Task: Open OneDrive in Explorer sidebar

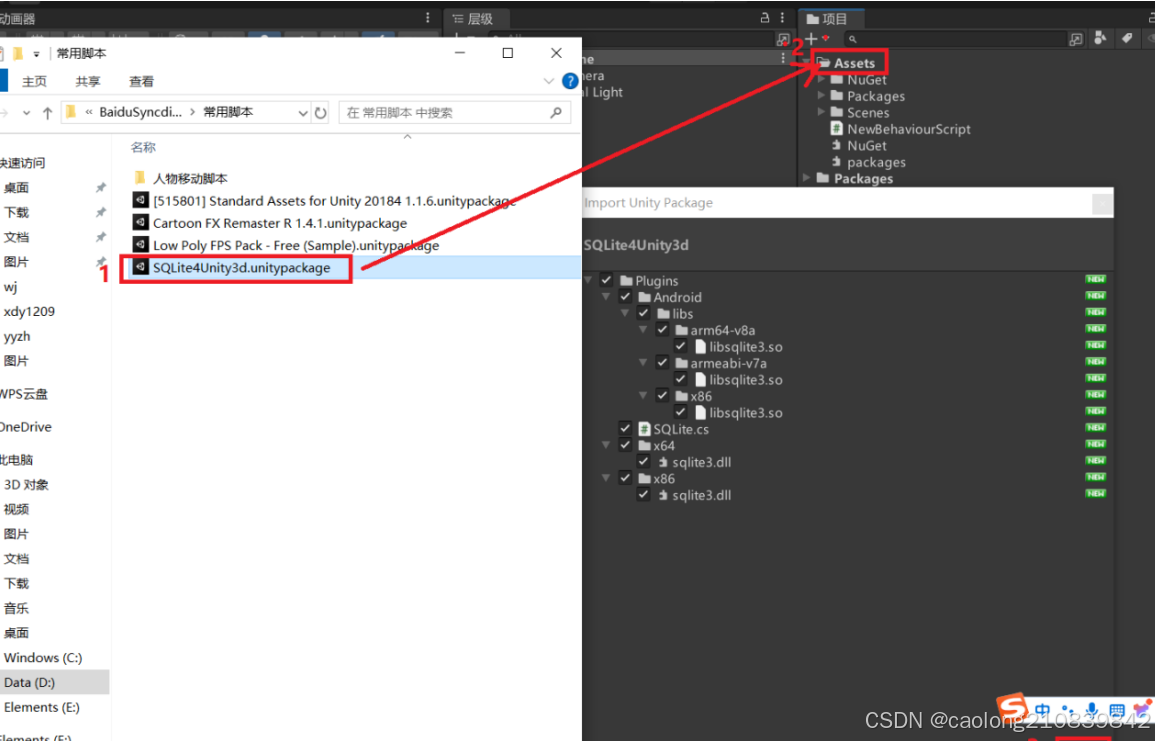Action: pyautogui.click(x=27, y=427)
